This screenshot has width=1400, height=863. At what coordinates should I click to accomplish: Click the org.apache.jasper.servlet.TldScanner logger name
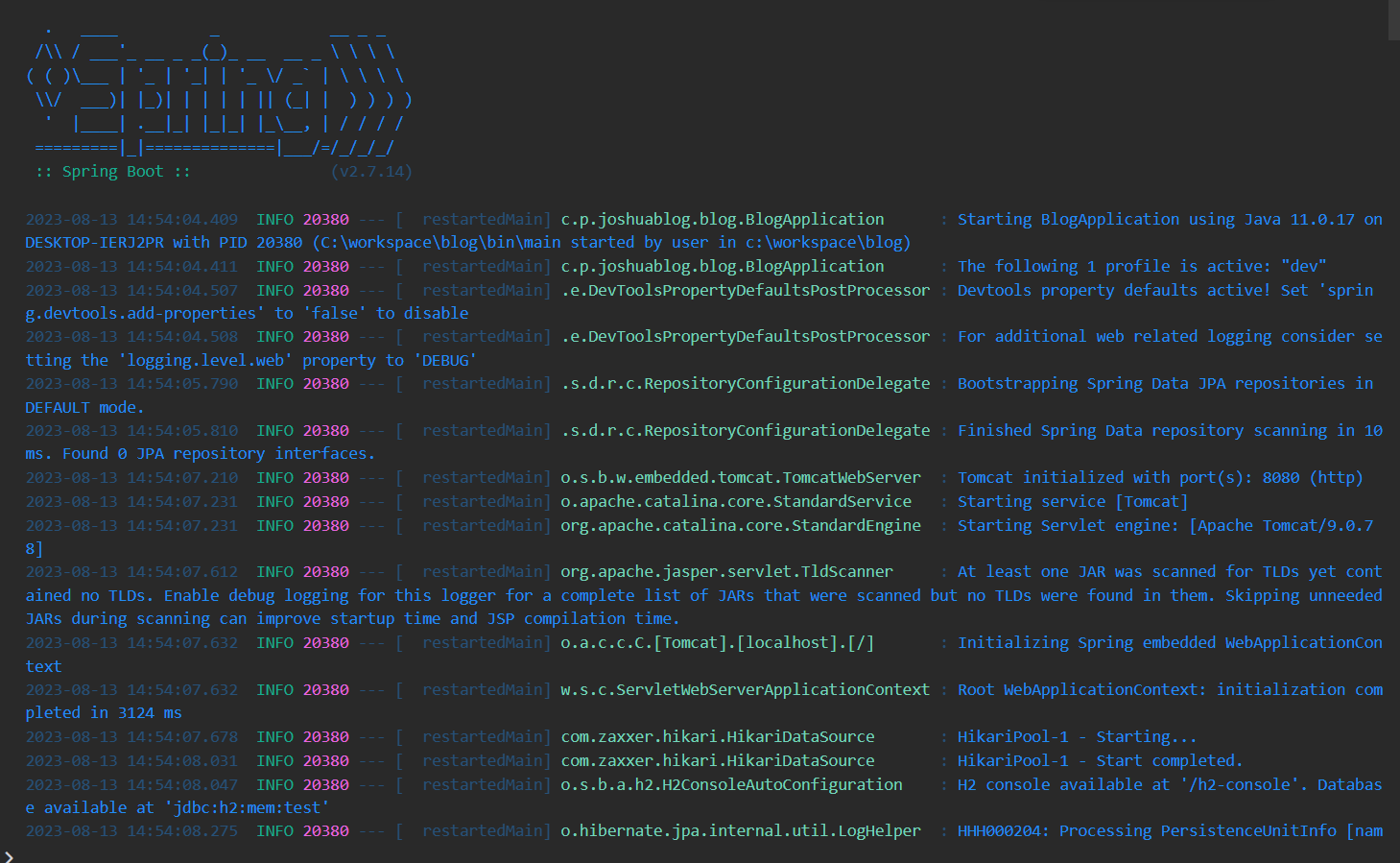(726, 572)
